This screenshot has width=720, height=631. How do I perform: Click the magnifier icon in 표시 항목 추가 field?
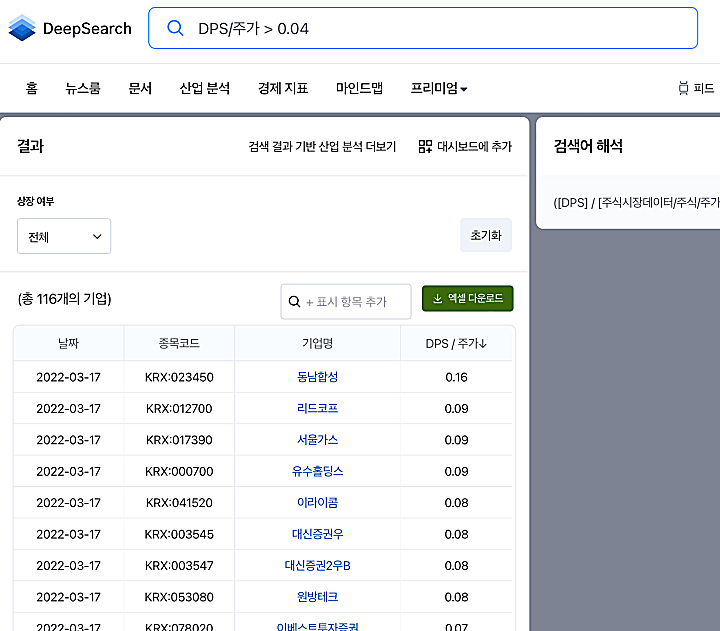tap(294, 301)
